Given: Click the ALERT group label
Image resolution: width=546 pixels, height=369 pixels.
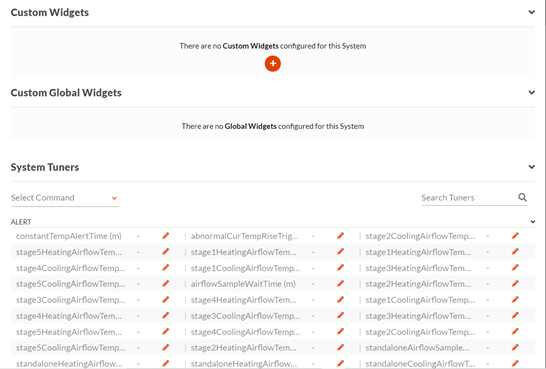Looking at the screenshot, I should pos(21,222).
